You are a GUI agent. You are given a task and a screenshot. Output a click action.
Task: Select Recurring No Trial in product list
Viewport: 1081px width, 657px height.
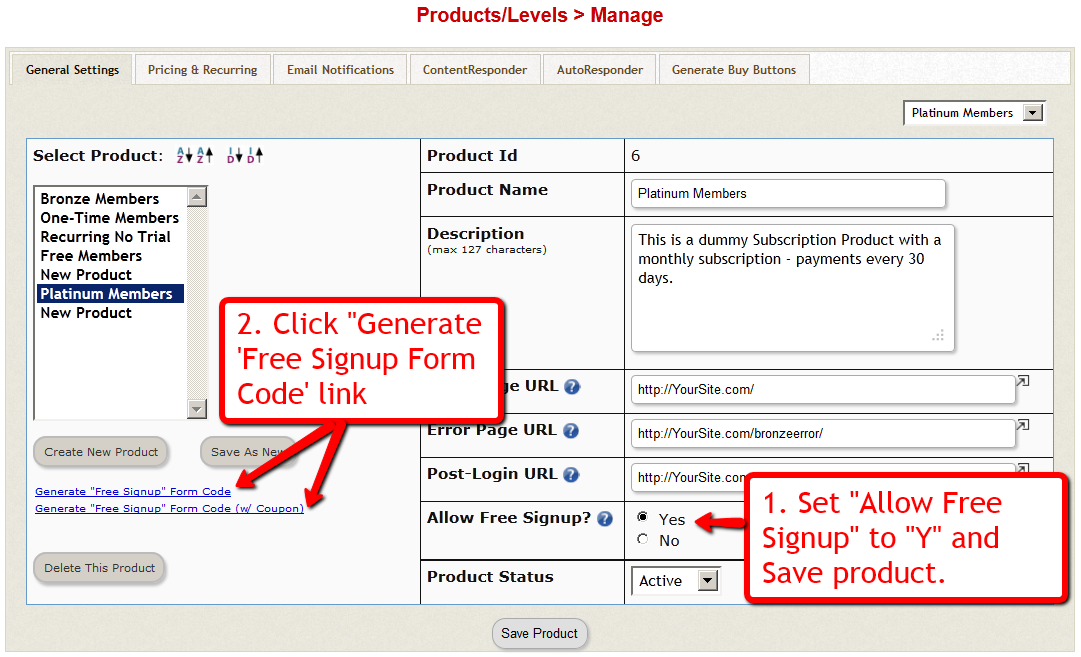(110, 237)
